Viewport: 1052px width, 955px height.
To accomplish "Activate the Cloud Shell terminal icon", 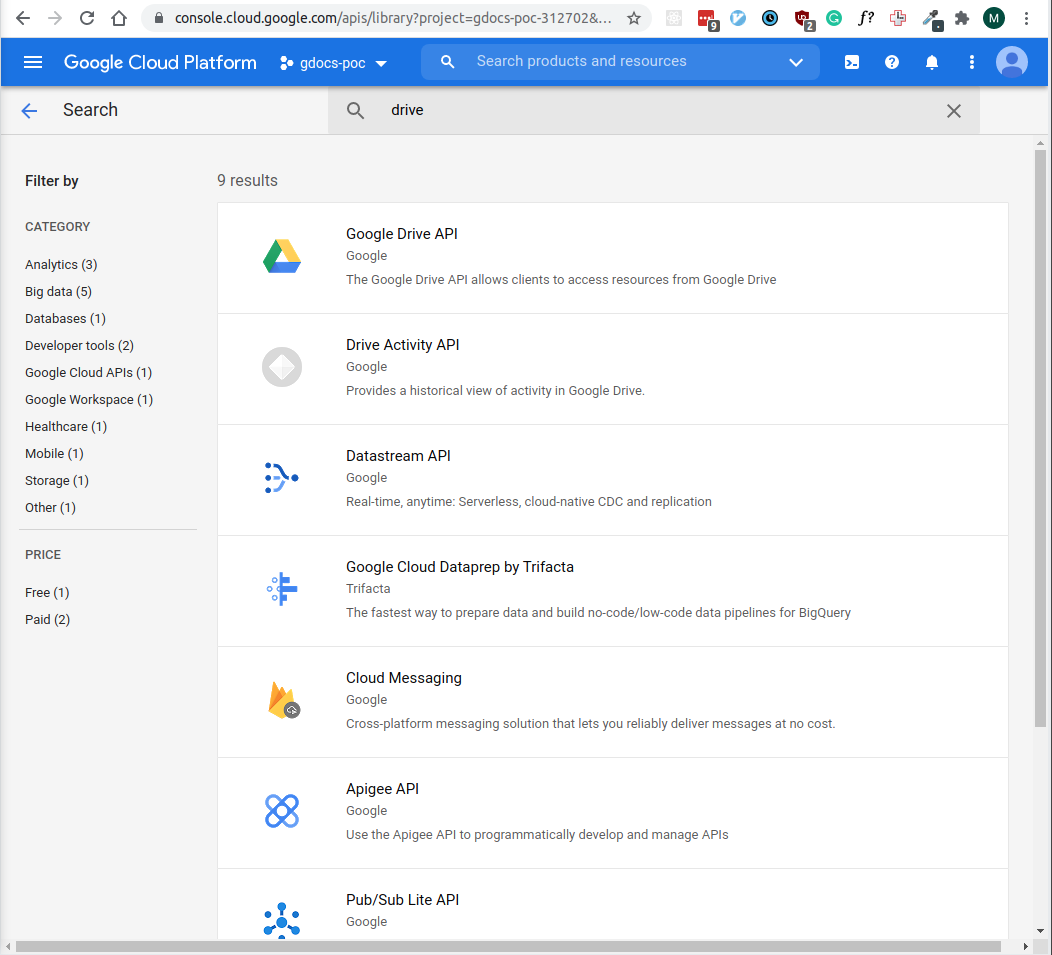I will click(x=851, y=62).
